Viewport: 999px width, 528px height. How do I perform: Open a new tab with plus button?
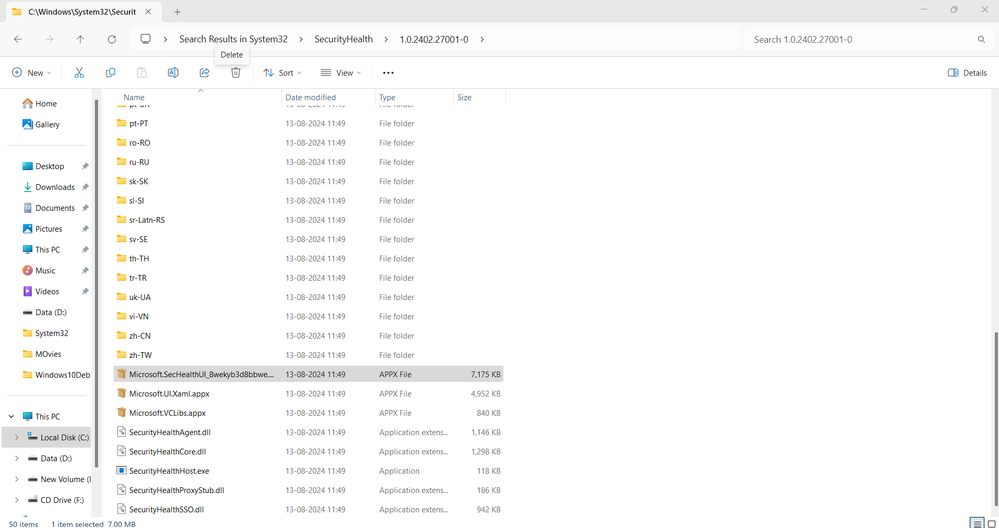click(x=177, y=11)
